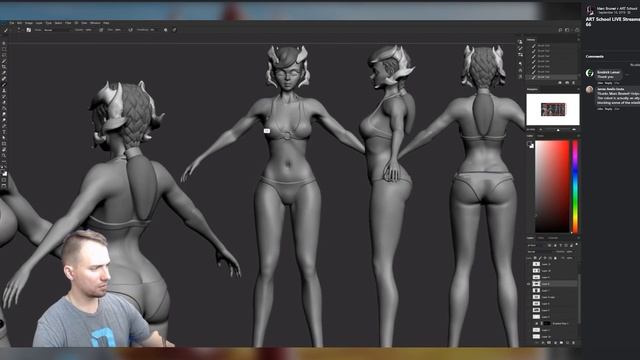This screenshot has width=640, height=360.
Task: Open the brush preset picker
Action: tap(19, 30)
